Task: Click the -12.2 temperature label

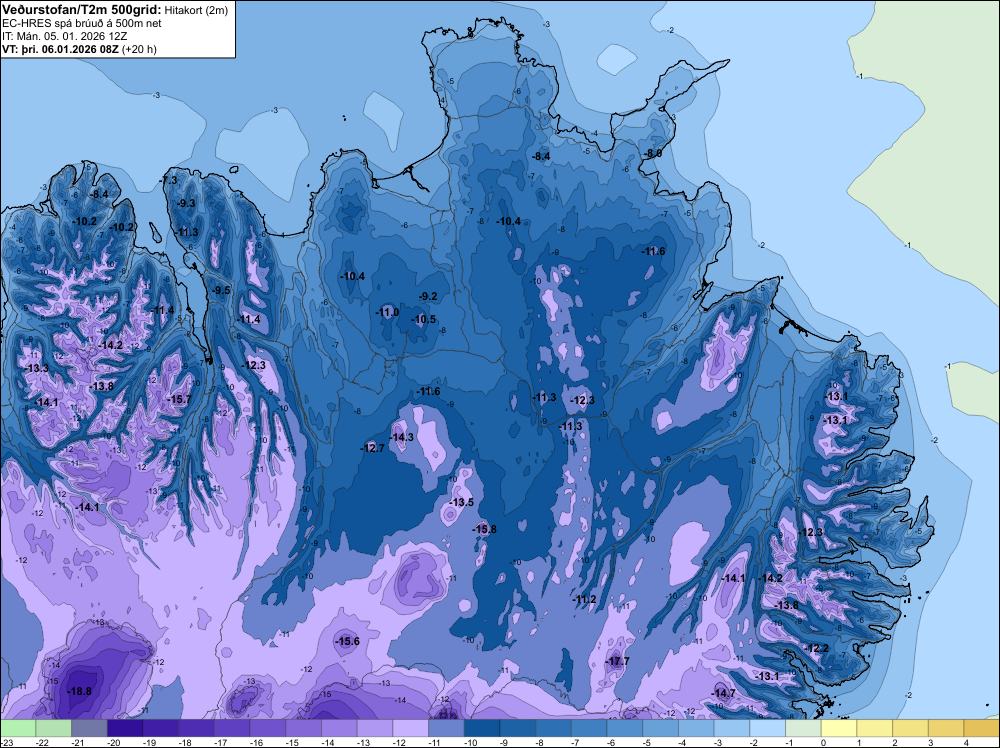Action: pos(816,649)
